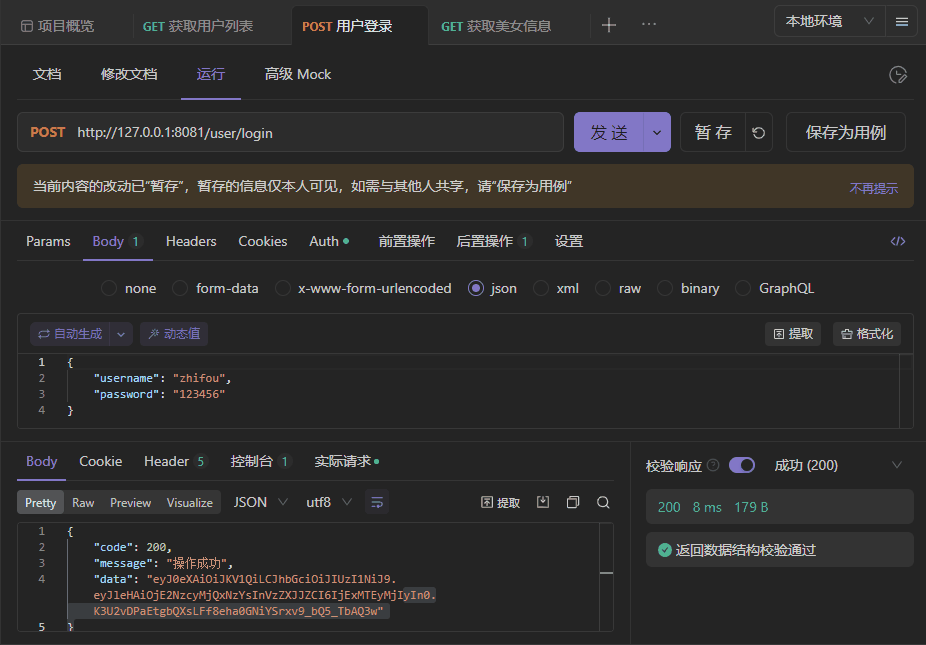This screenshot has width=926, height=645.
Task: Open the Params request tab
Action: click(x=48, y=241)
